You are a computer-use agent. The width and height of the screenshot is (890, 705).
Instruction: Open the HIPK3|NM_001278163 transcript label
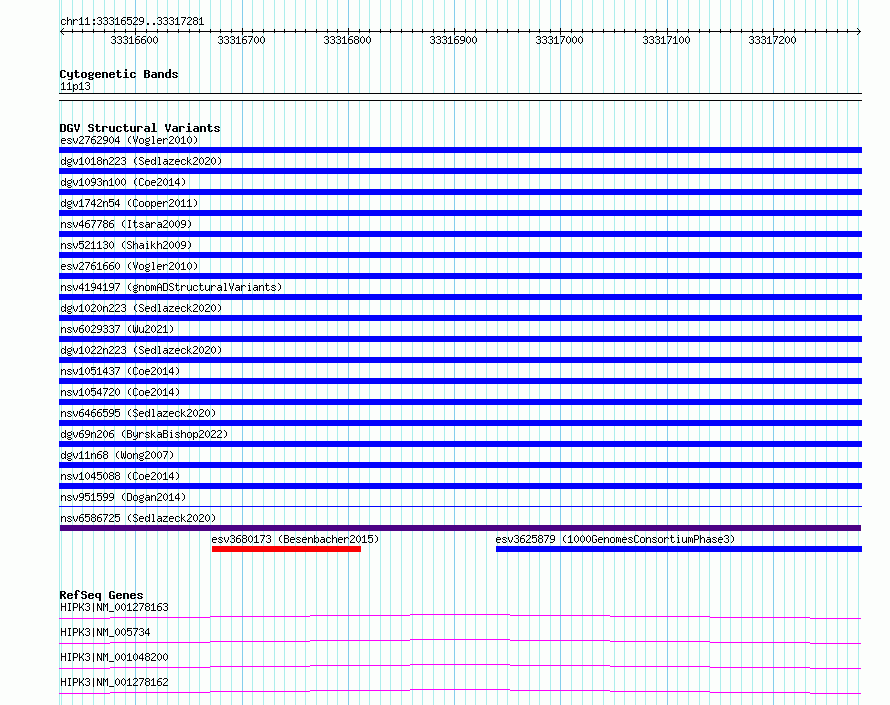click(114, 607)
